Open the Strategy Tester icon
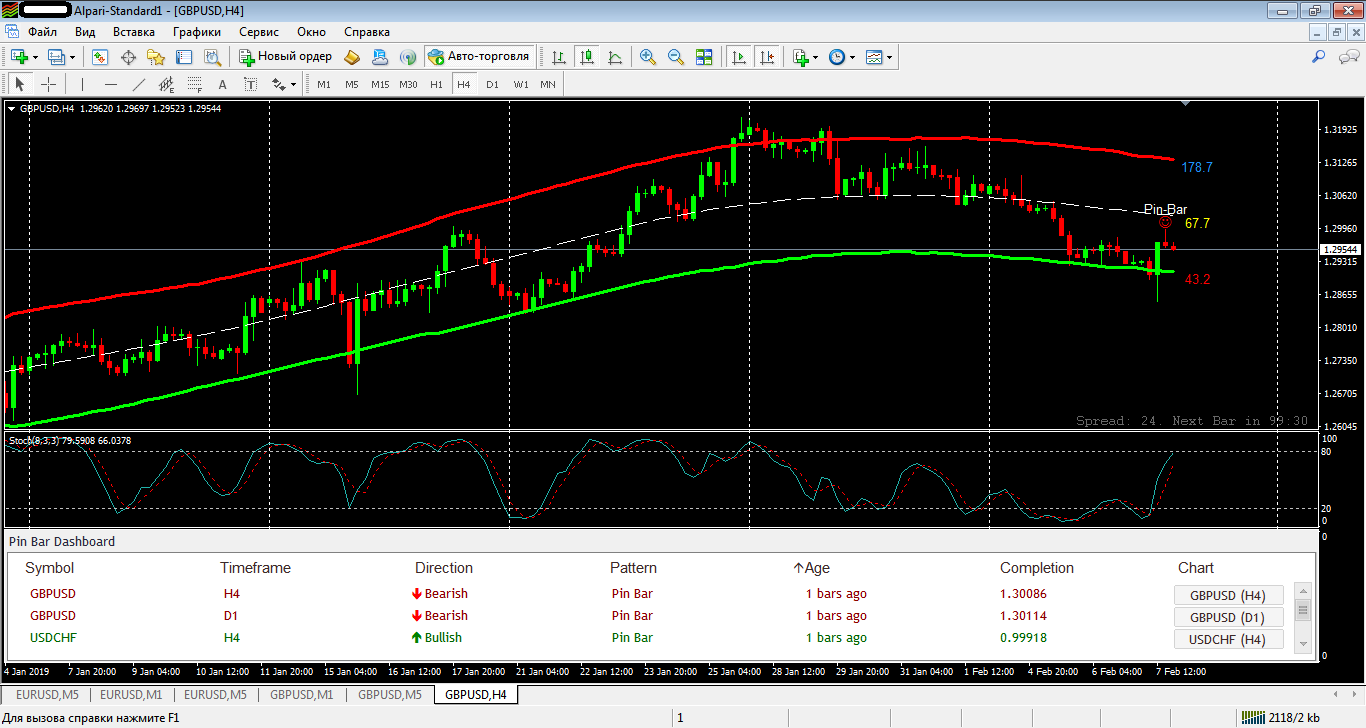 (212, 57)
